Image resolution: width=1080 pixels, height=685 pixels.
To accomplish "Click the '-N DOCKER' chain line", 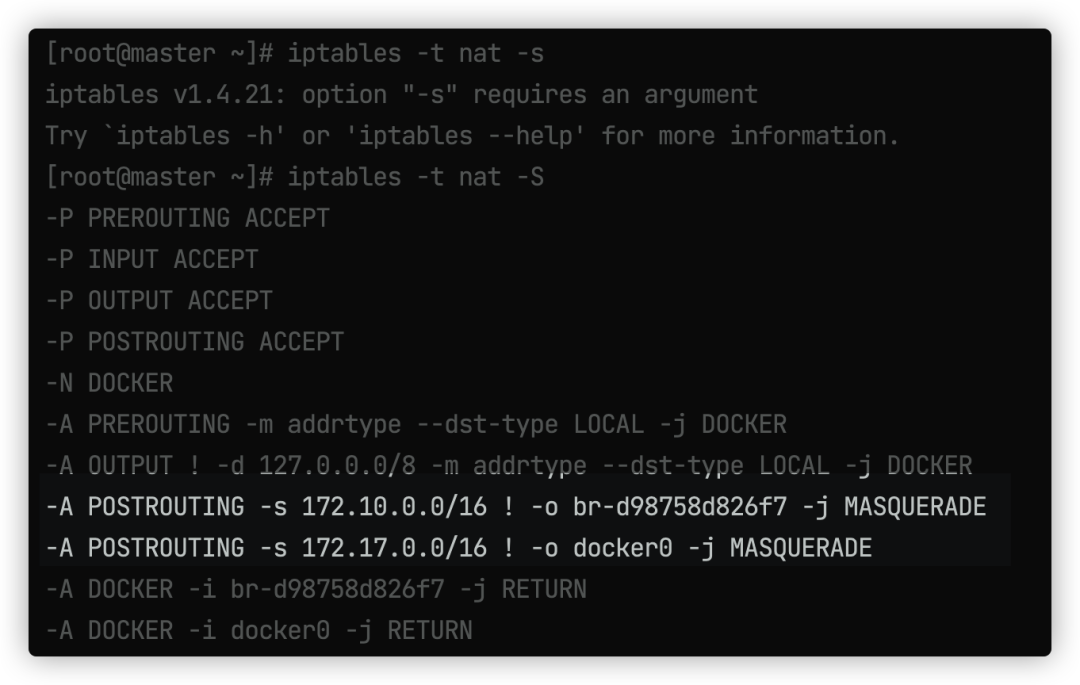I will (x=110, y=383).
